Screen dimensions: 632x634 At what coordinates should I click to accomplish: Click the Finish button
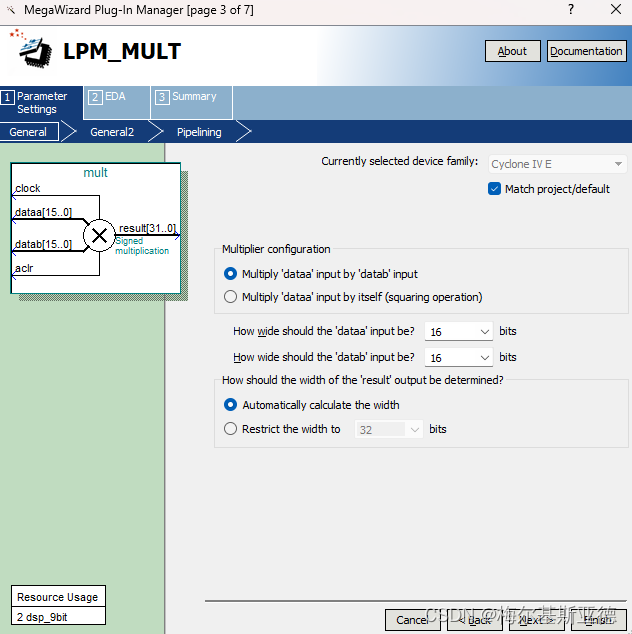[x=599, y=620]
